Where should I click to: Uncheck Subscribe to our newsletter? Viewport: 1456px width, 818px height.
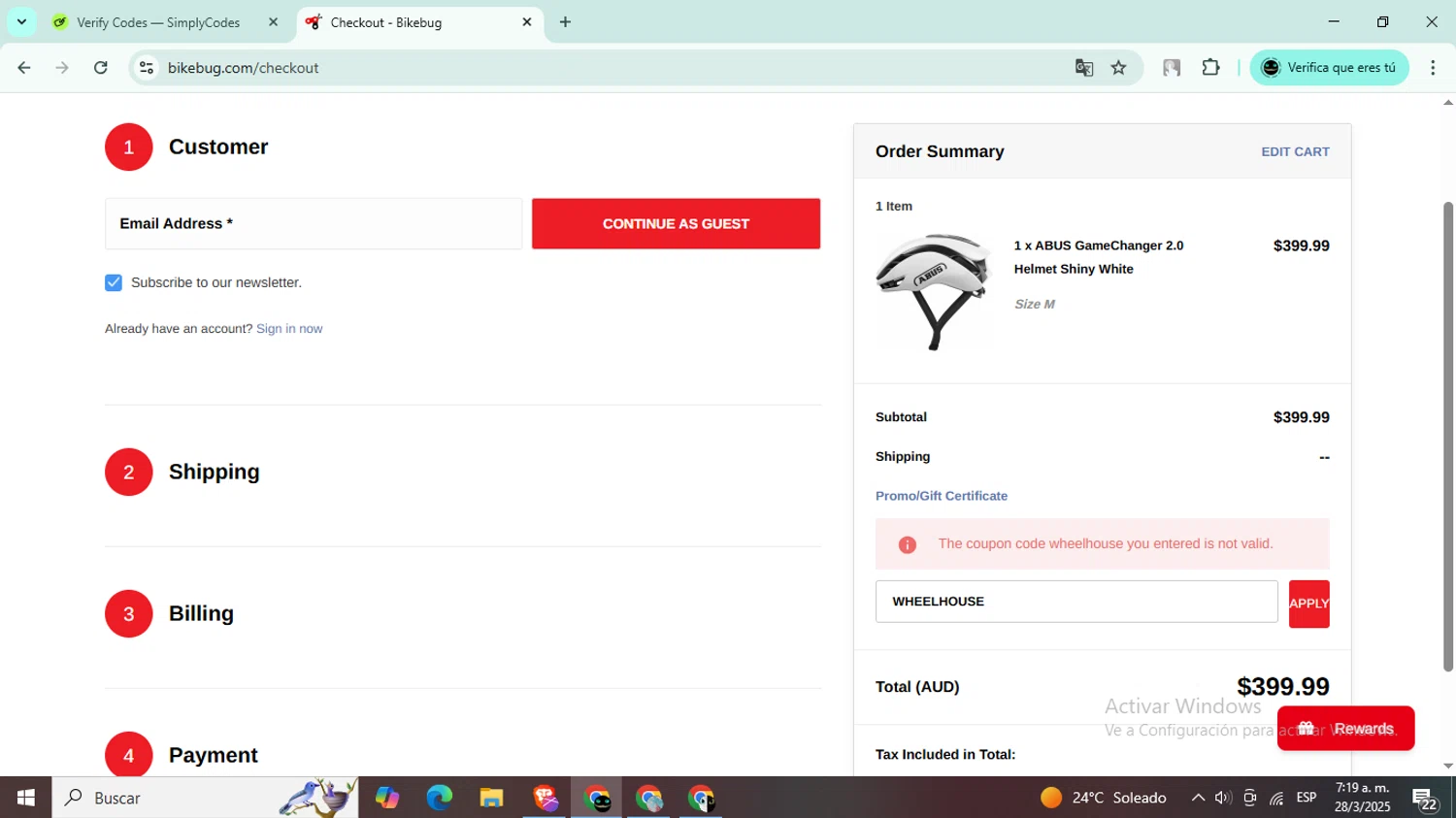click(x=114, y=282)
